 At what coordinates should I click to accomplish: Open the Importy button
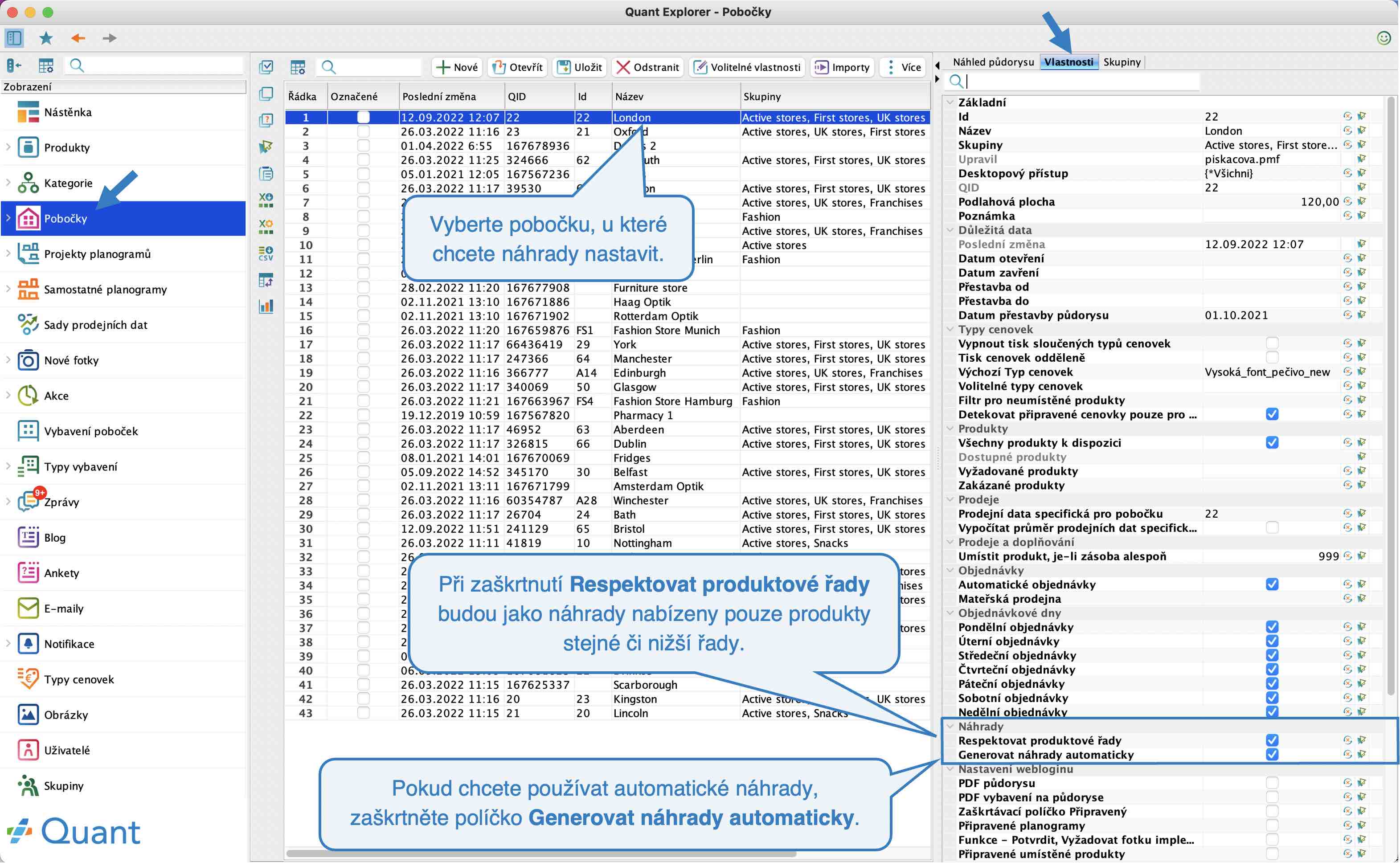coord(843,68)
